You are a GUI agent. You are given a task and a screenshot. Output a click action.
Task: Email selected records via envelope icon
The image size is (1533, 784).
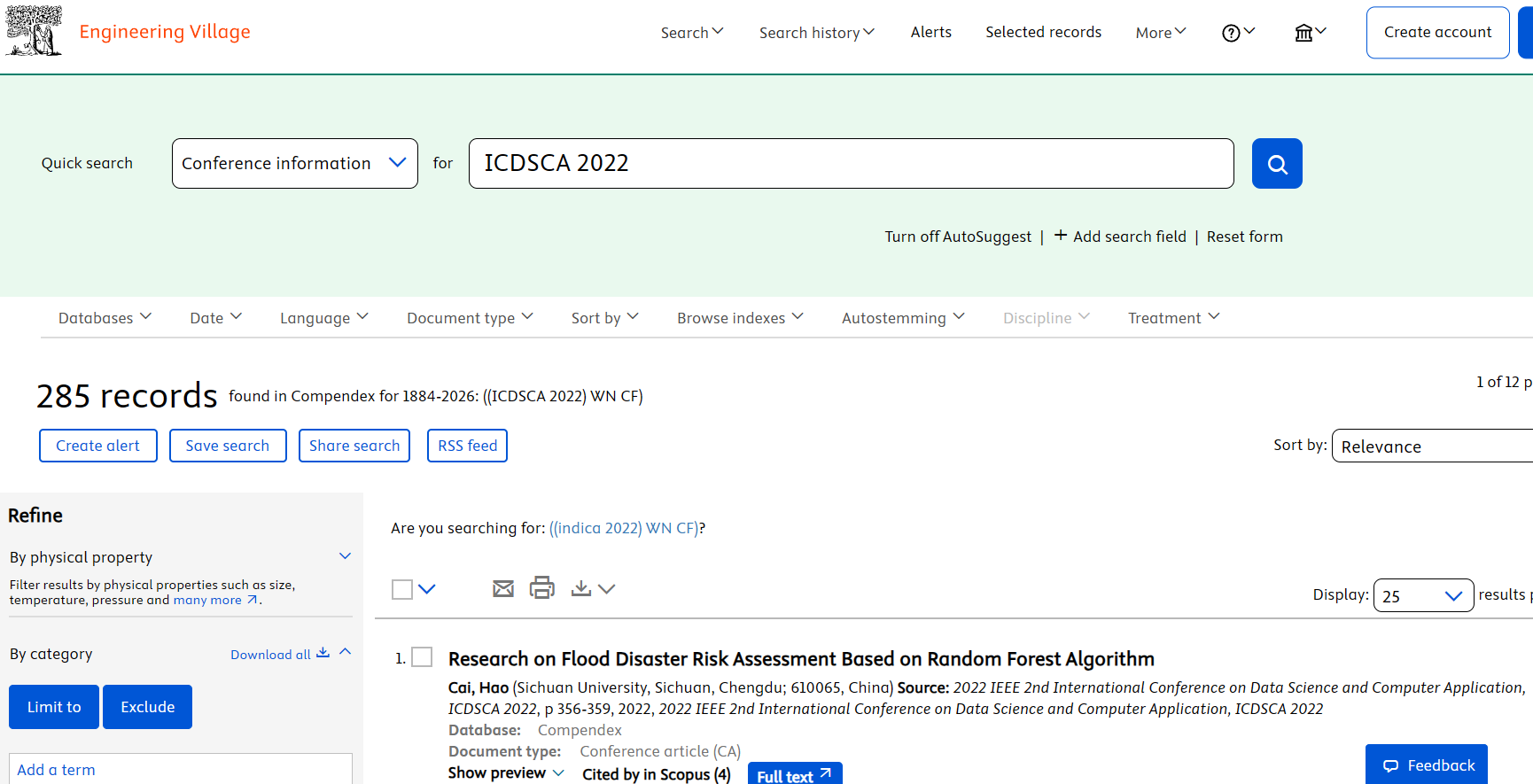503,588
